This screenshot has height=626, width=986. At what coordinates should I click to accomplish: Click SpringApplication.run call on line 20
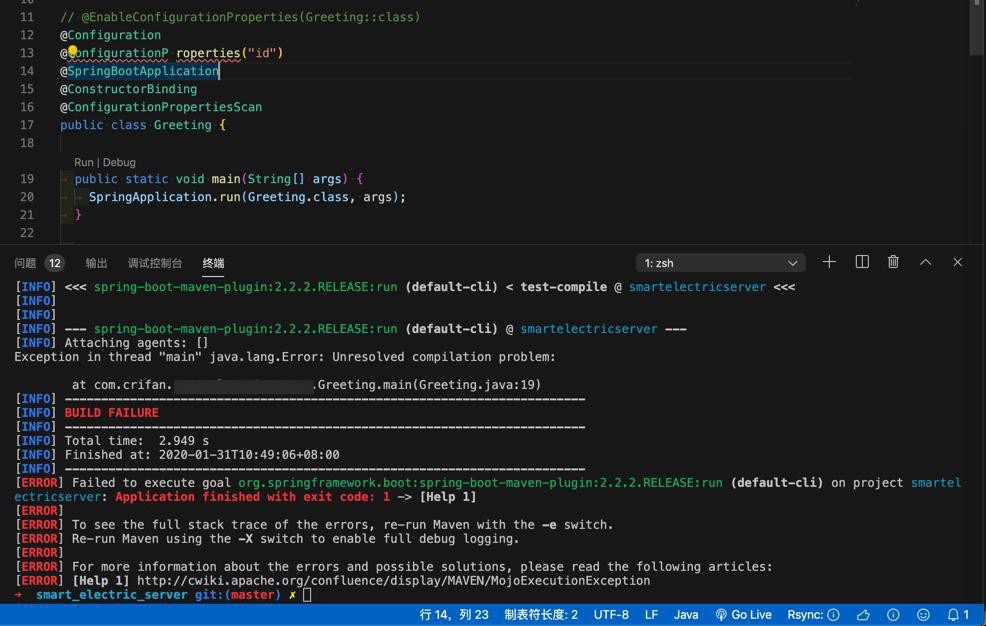164,197
